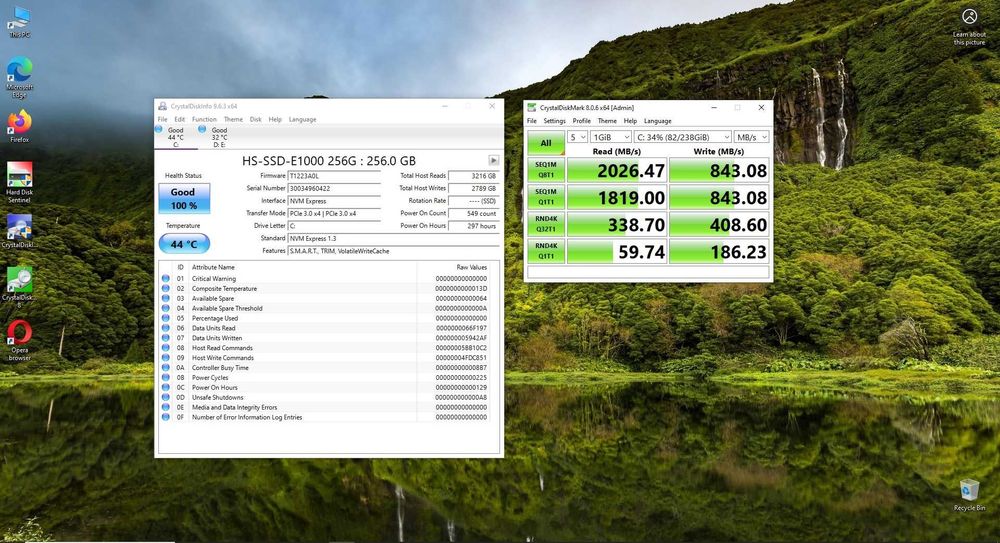The width and height of the screenshot is (1000, 543).
Task: Run the SEQ1M Q8T1 test
Action: 546,170
